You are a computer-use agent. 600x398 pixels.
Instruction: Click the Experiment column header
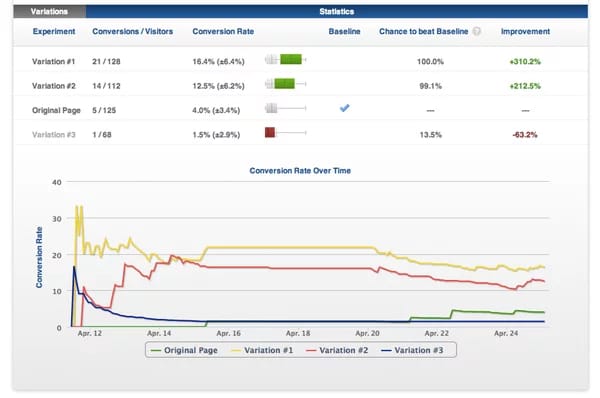tap(54, 31)
